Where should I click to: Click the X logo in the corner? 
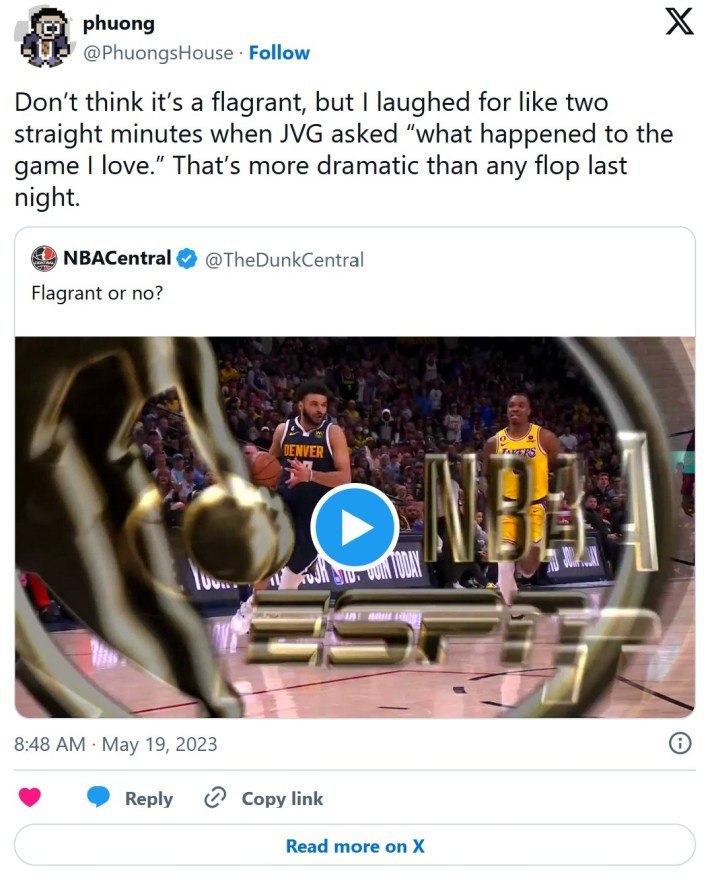click(x=679, y=20)
